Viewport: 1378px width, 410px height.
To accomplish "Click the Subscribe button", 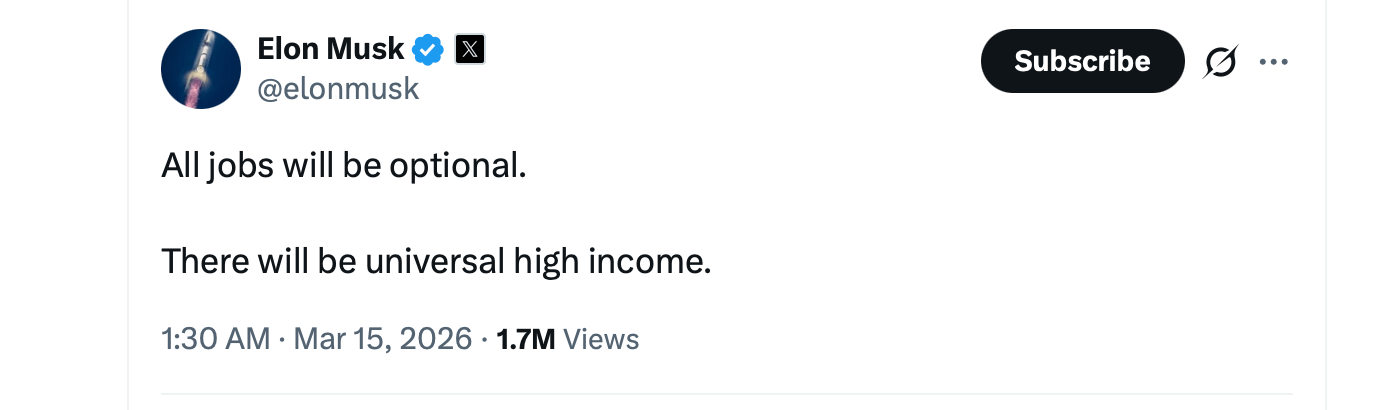I will pyautogui.click(x=1082, y=61).
